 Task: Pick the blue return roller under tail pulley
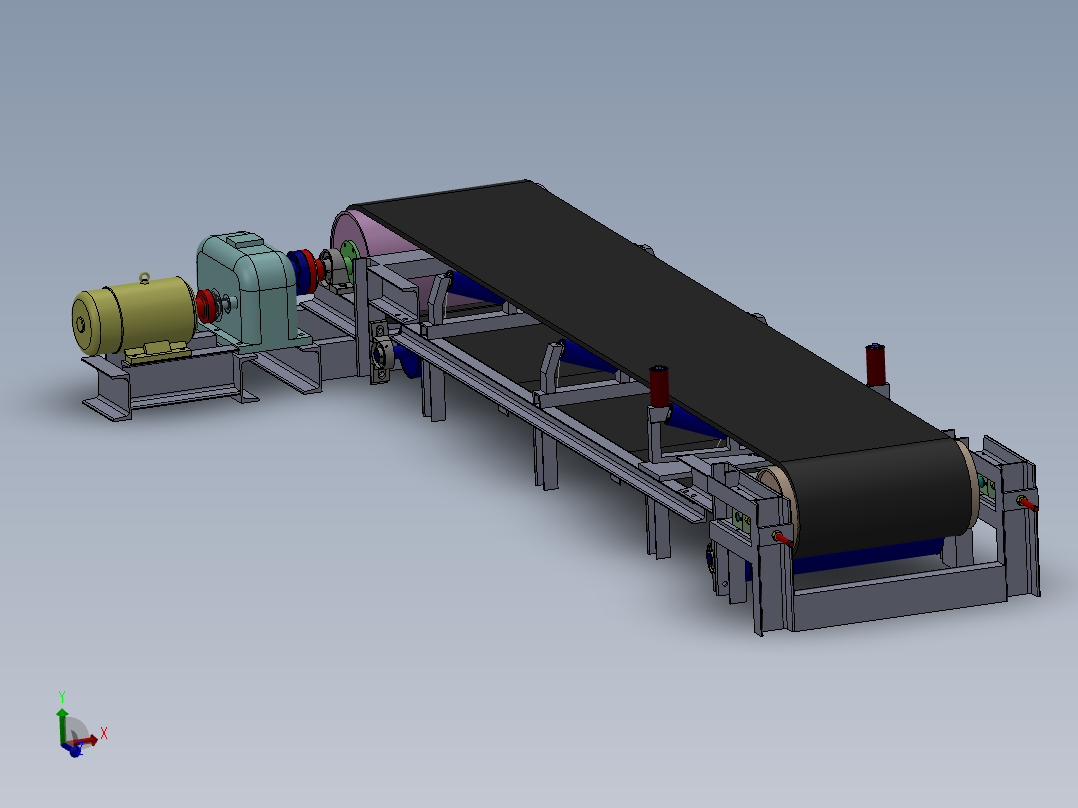868,556
